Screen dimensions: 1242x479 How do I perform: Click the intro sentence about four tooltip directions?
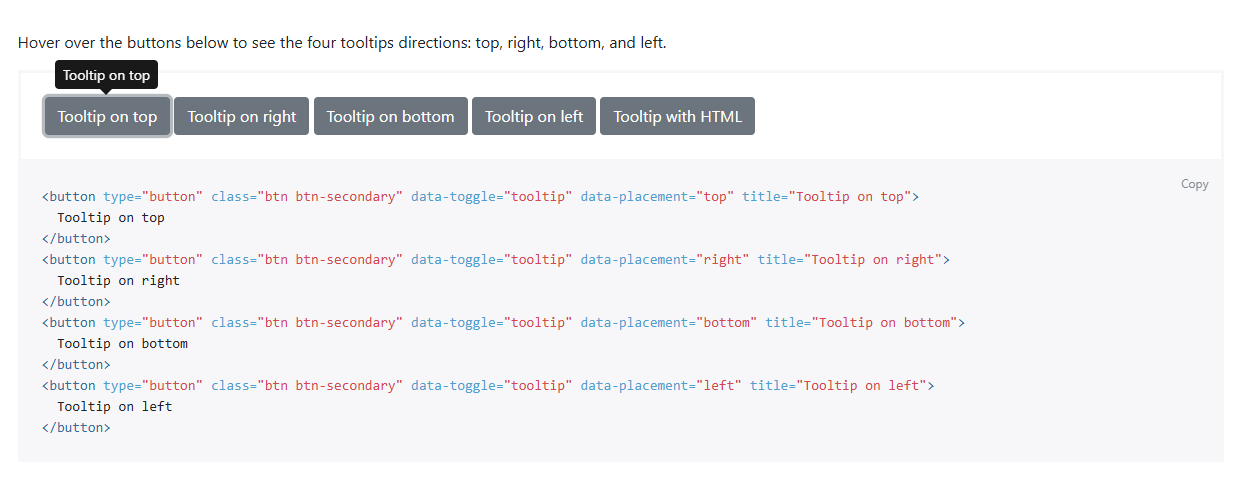pos(342,43)
